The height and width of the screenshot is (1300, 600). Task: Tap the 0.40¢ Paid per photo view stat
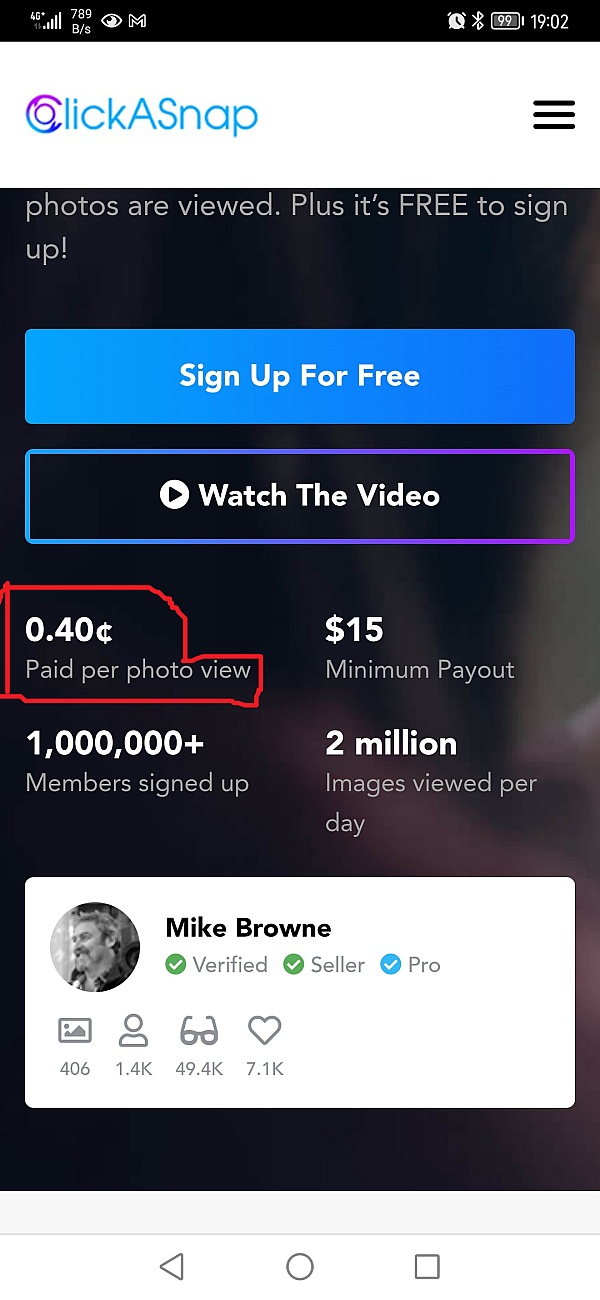(x=138, y=648)
